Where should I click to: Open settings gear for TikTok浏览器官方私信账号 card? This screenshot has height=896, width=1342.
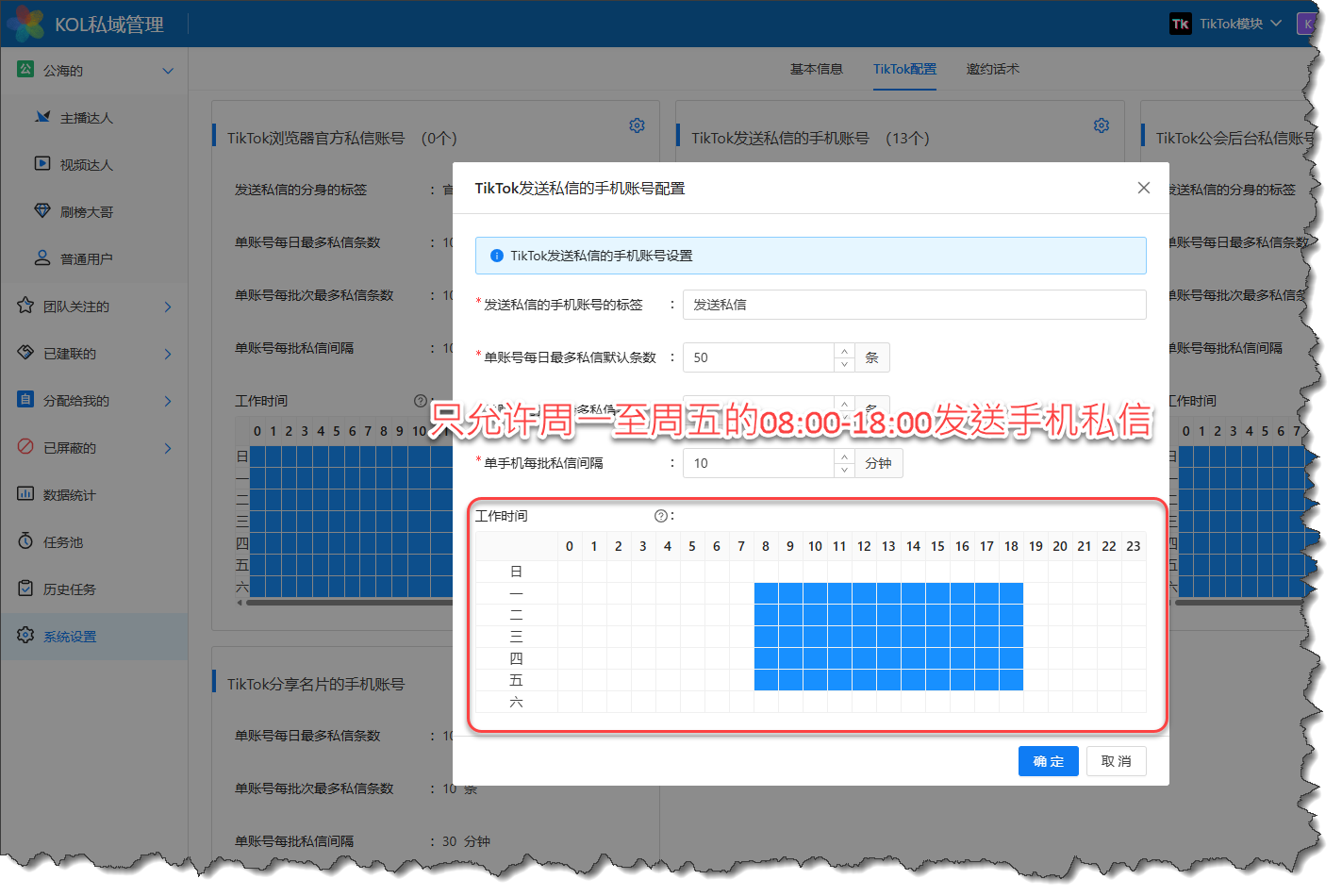point(637,125)
